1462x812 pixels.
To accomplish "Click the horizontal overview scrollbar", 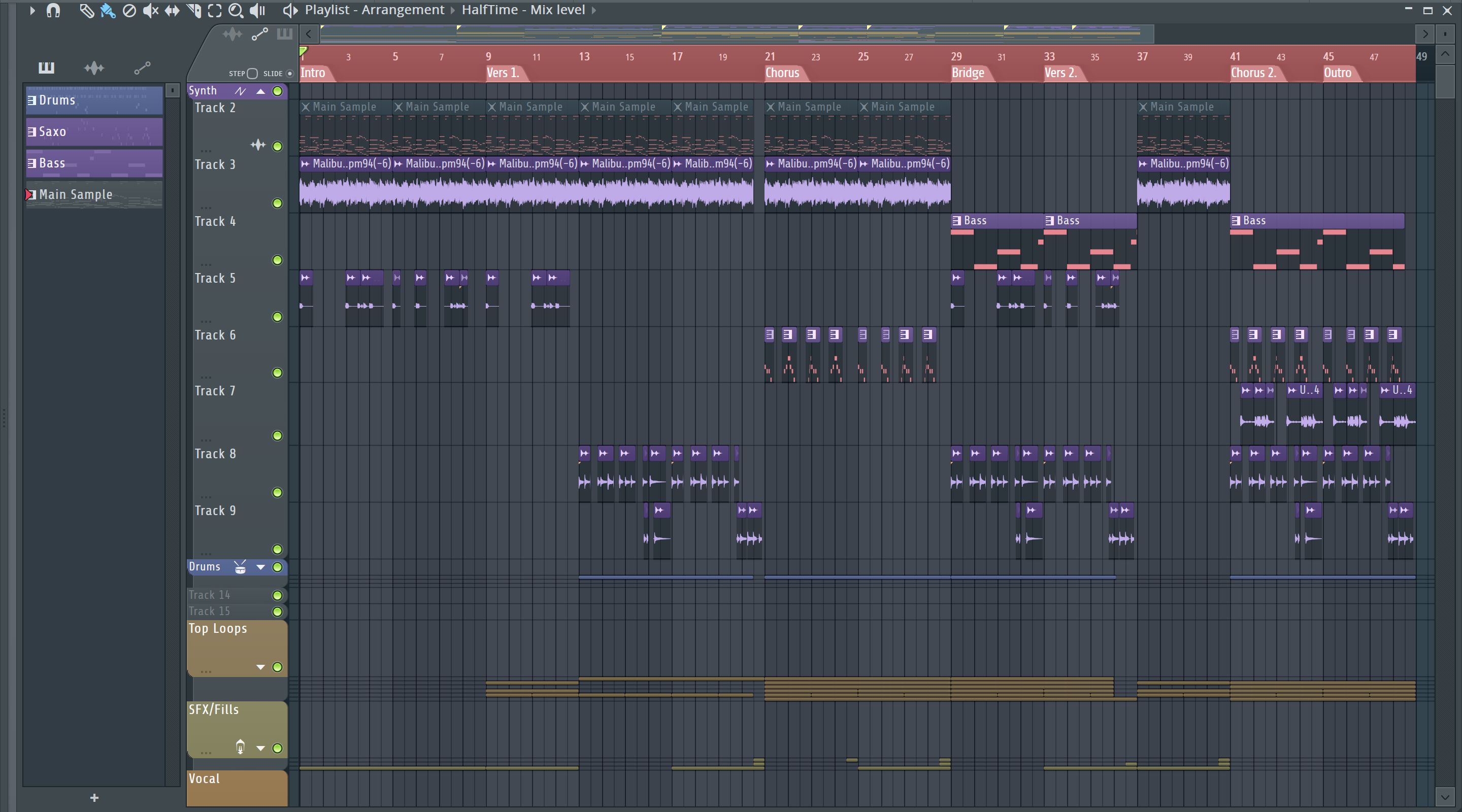I will (x=737, y=34).
